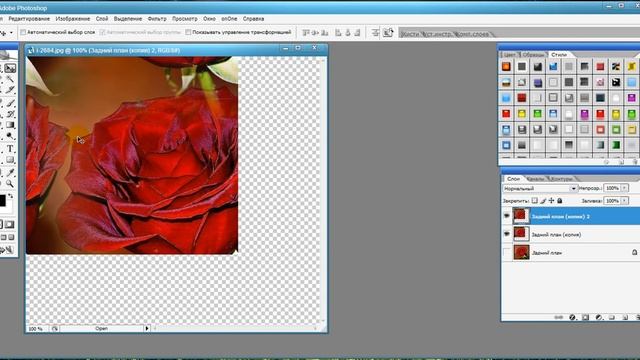
Task: Switch to the Цвет tab
Action: tap(509, 54)
